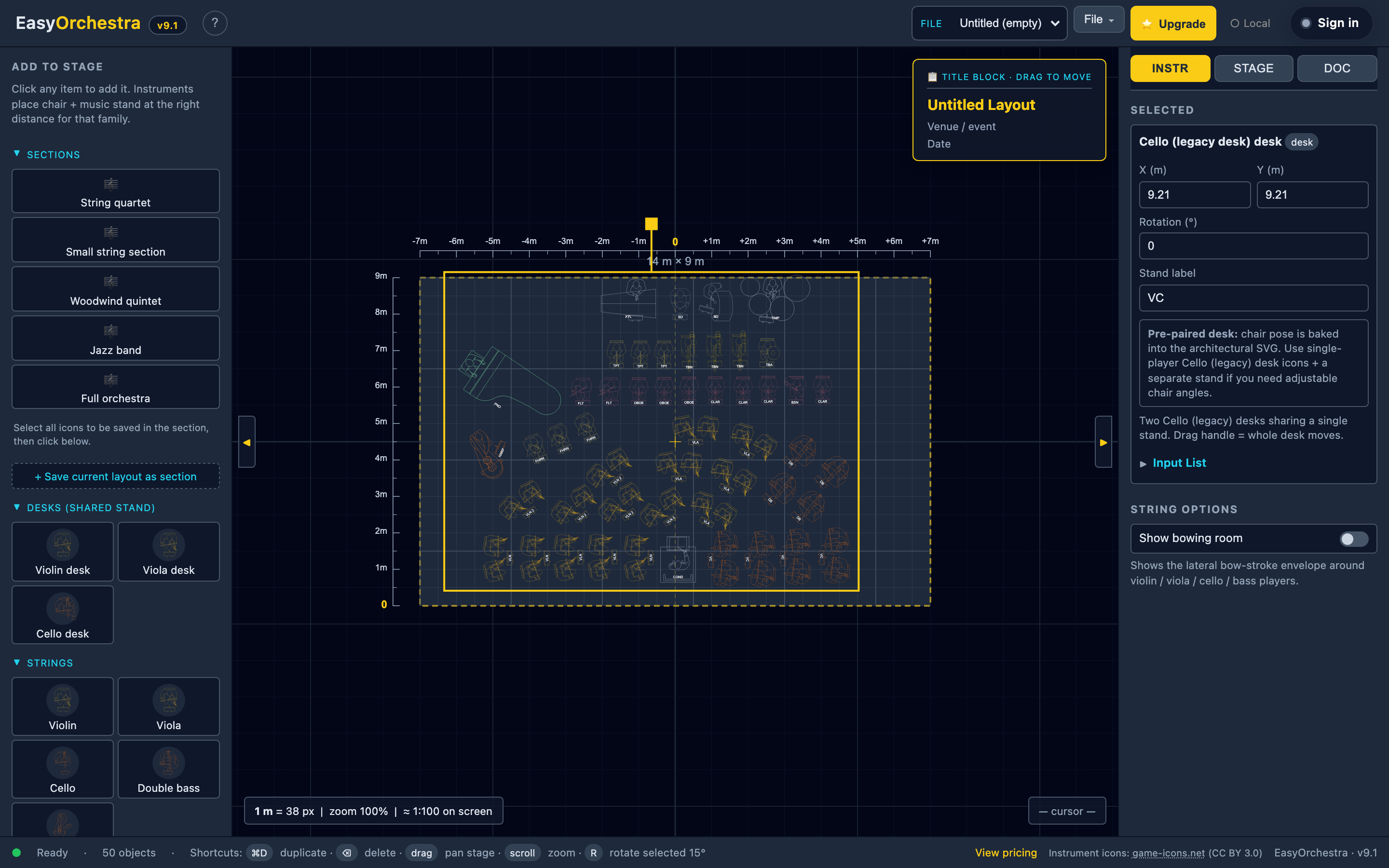Click the Untitled Layout title text
Screen dimensions: 1389x868
point(981,105)
